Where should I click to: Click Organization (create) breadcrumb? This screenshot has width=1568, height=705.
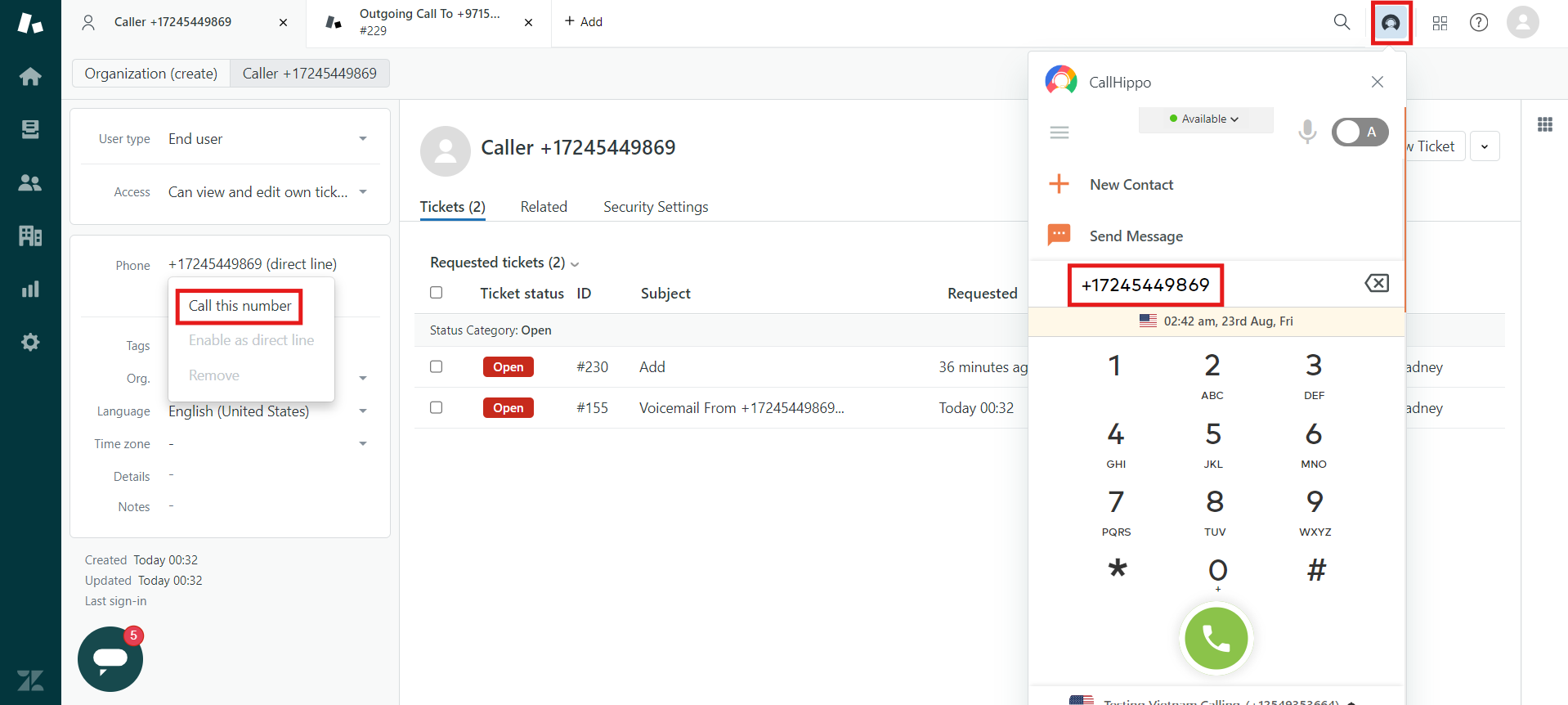tap(151, 74)
